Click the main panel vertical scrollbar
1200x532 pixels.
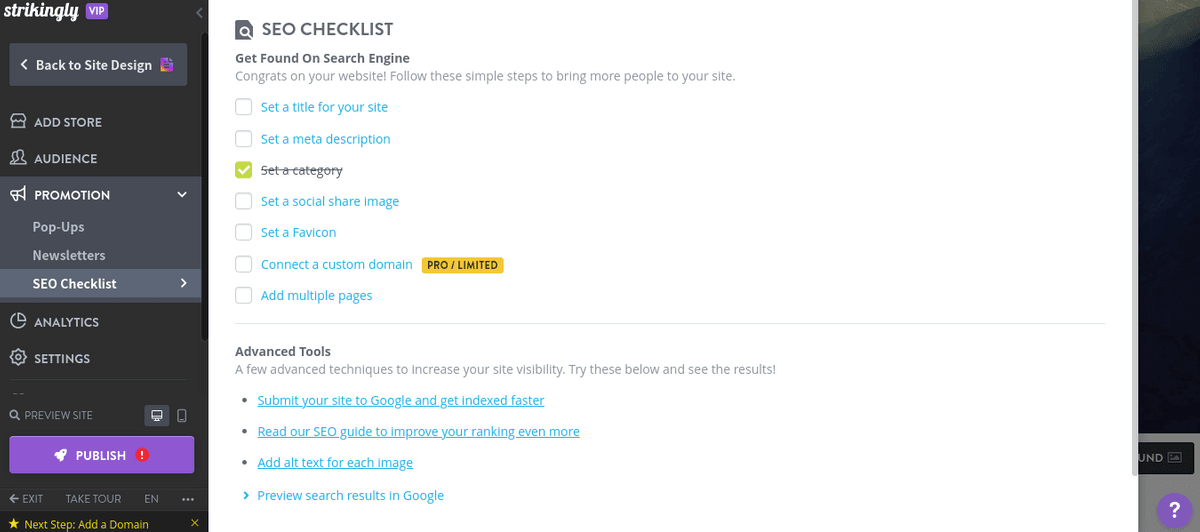point(1131,200)
